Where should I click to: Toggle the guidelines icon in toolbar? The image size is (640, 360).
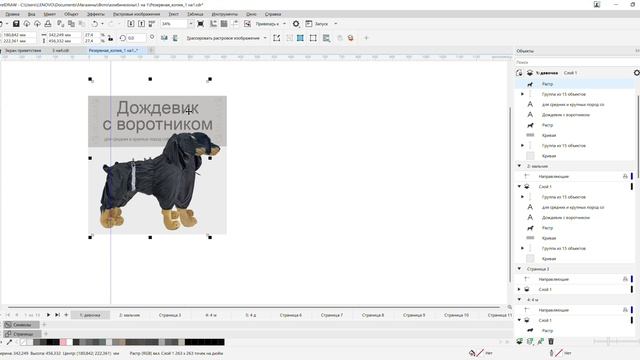pos(235,24)
